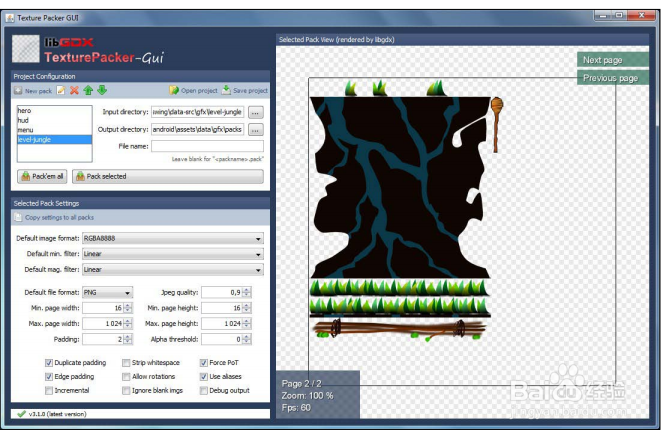Viewport: 665px width, 435px height.
Task: Select the hud pack
Action: pos(54,120)
